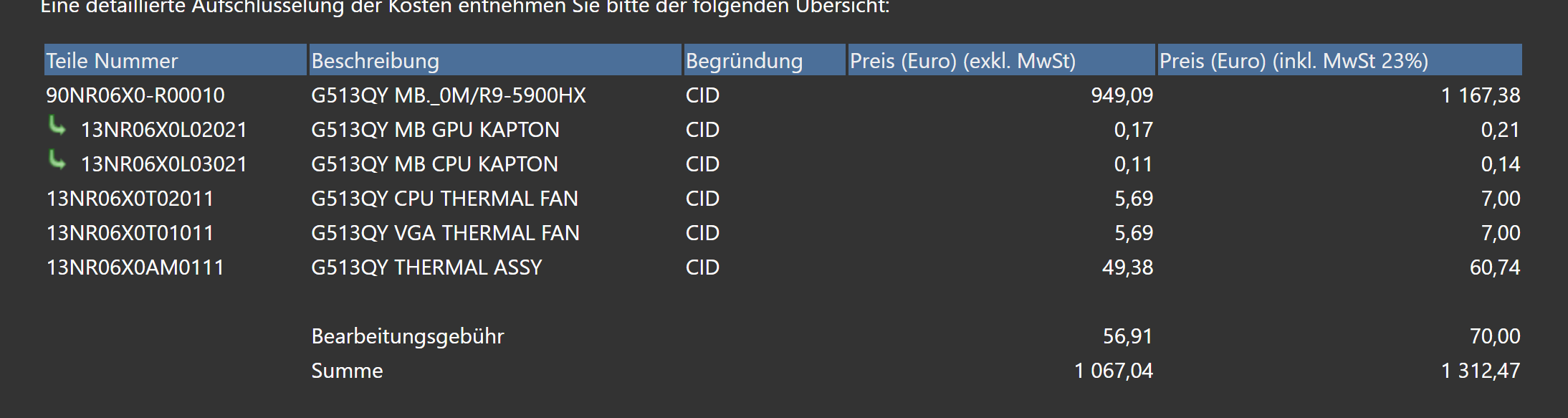The image size is (1568, 418).
Task: Select G513QY VGA THERMAL FAN description
Action: tap(445, 233)
